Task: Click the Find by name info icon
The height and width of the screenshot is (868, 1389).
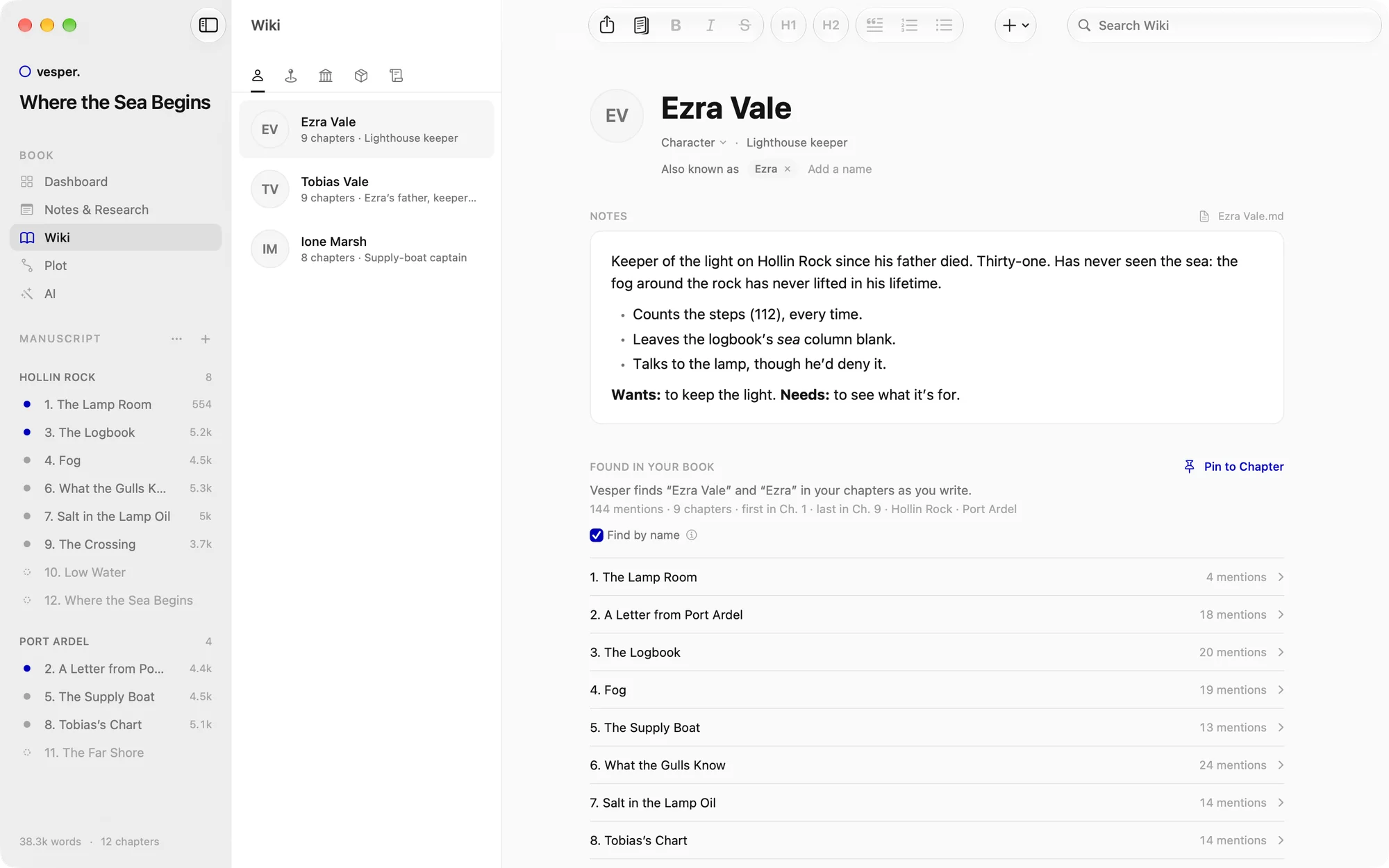Action: pyautogui.click(x=692, y=535)
